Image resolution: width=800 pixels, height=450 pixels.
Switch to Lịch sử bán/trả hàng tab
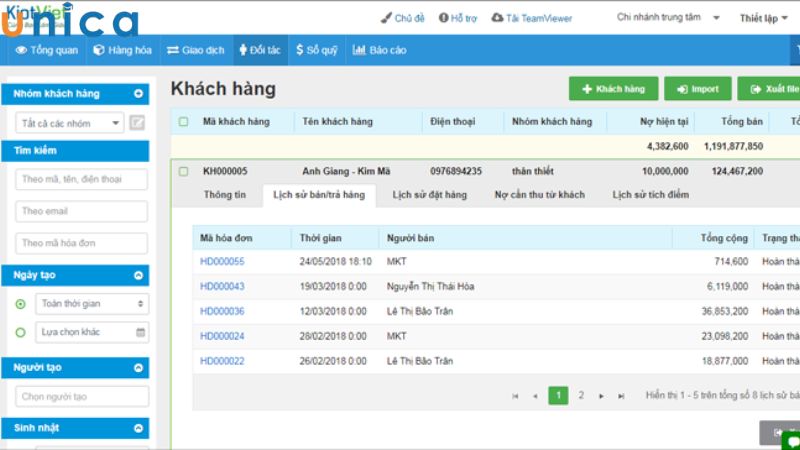tap(319, 195)
